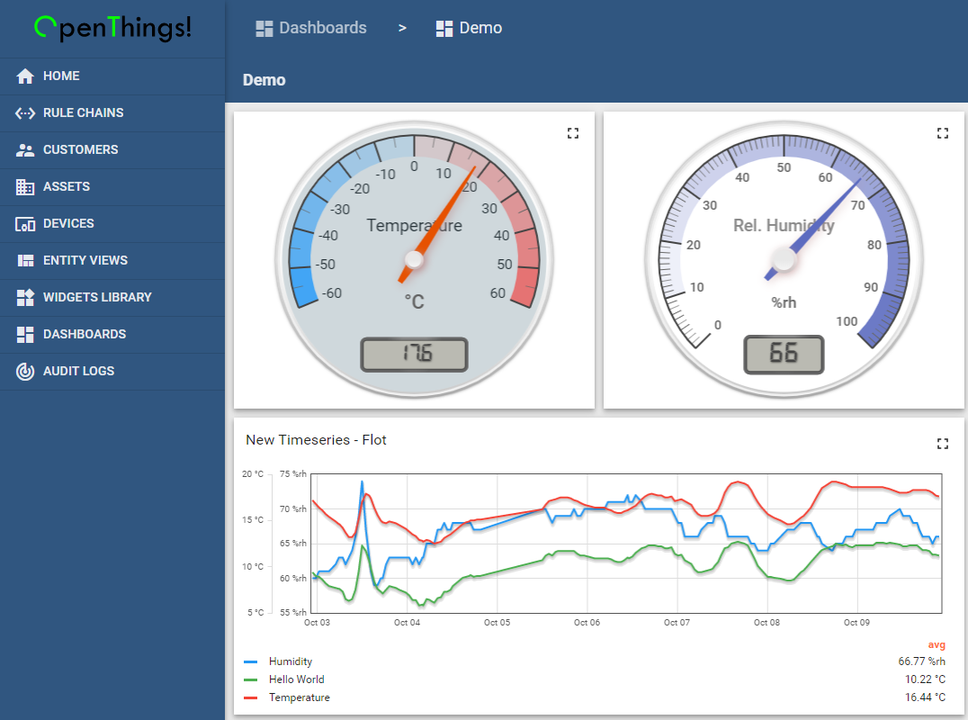Expand Temperature gauge widget to fullscreen

click(573, 133)
